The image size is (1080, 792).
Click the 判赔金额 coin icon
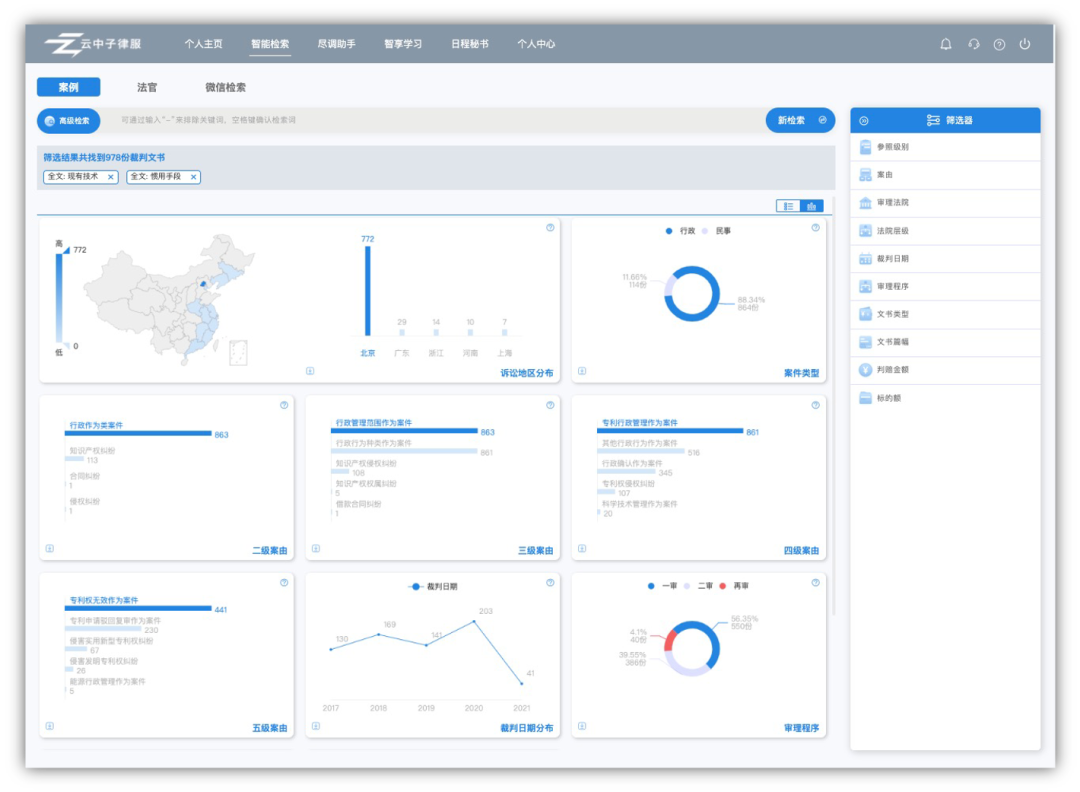click(x=865, y=370)
